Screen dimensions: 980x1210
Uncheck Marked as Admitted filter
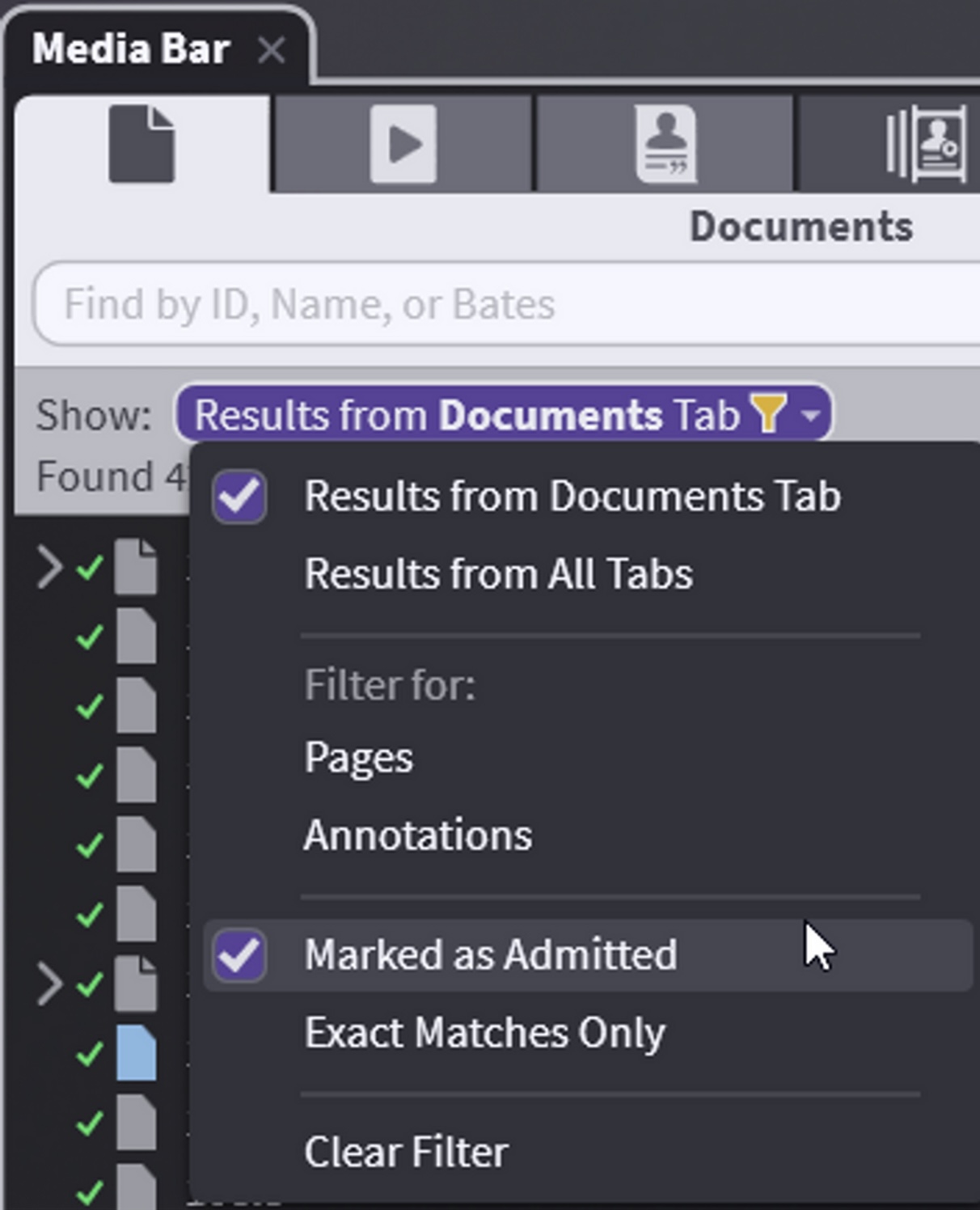tap(240, 955)
